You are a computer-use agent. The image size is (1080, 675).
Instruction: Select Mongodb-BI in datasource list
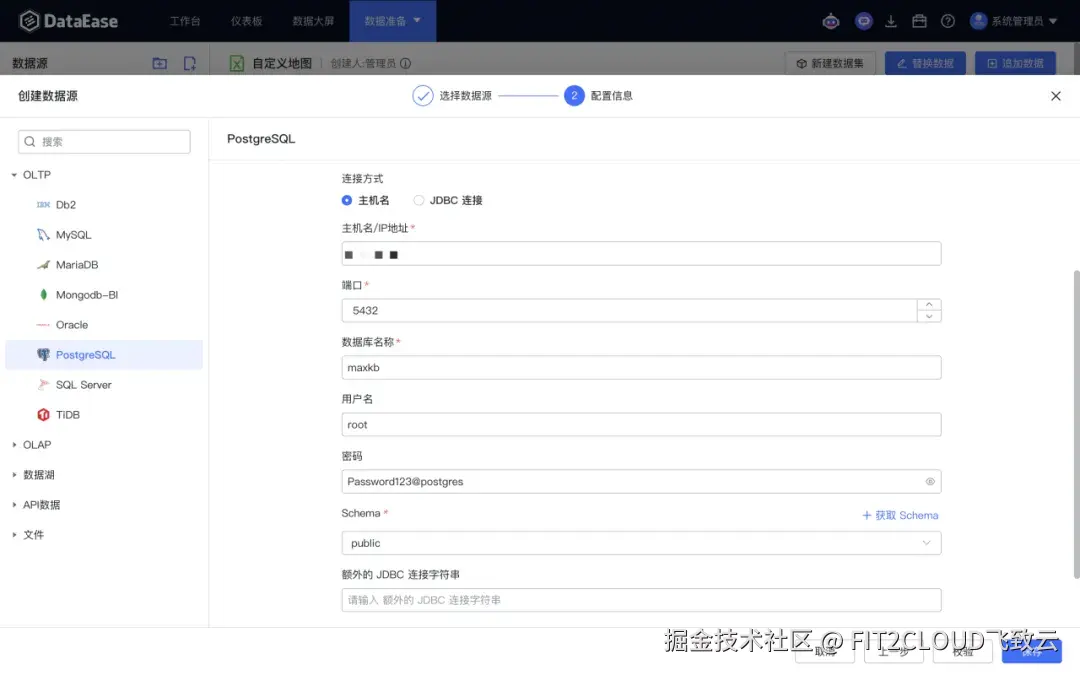(104, 295)
